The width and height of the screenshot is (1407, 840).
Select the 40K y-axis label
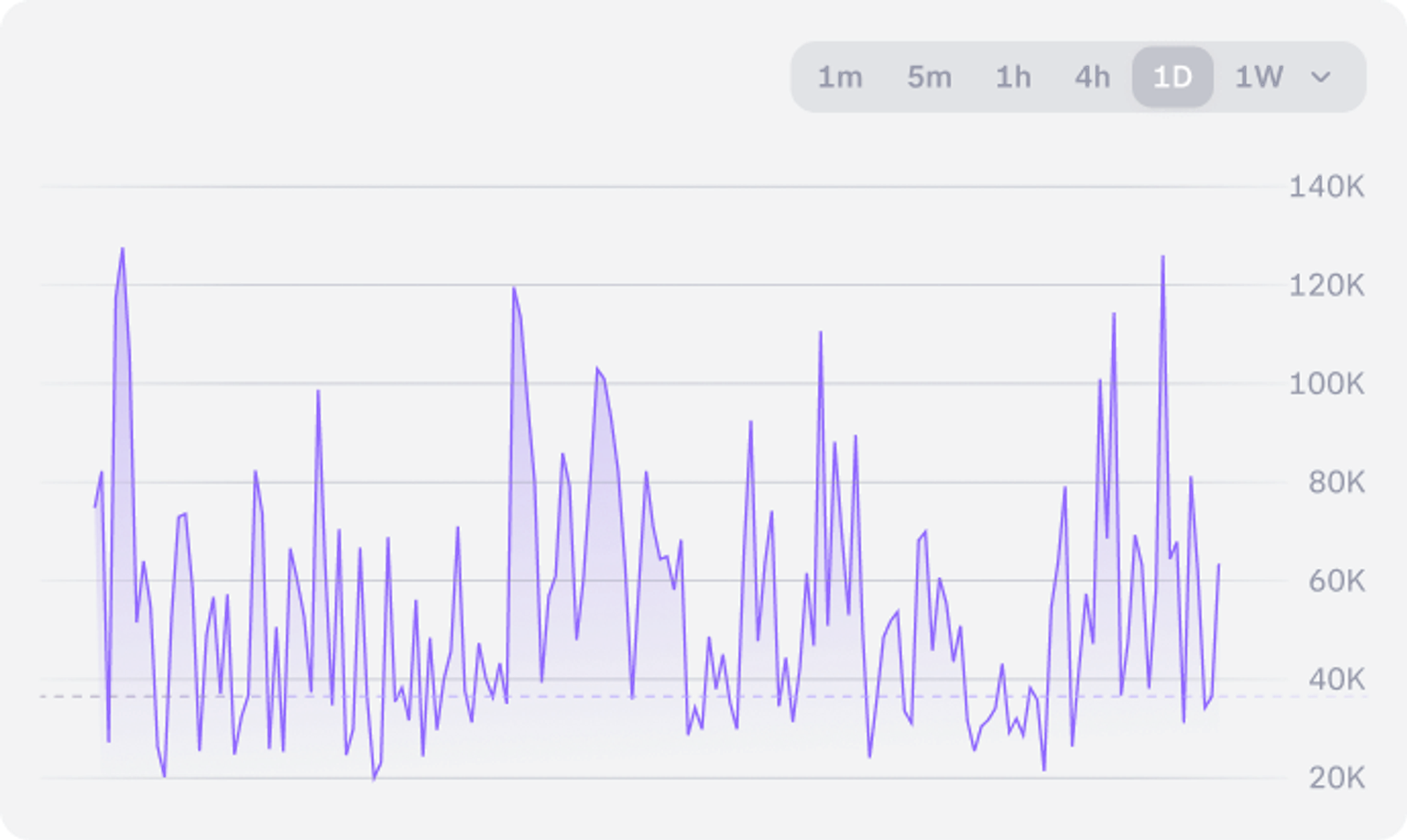click(x=1336, y=680)
